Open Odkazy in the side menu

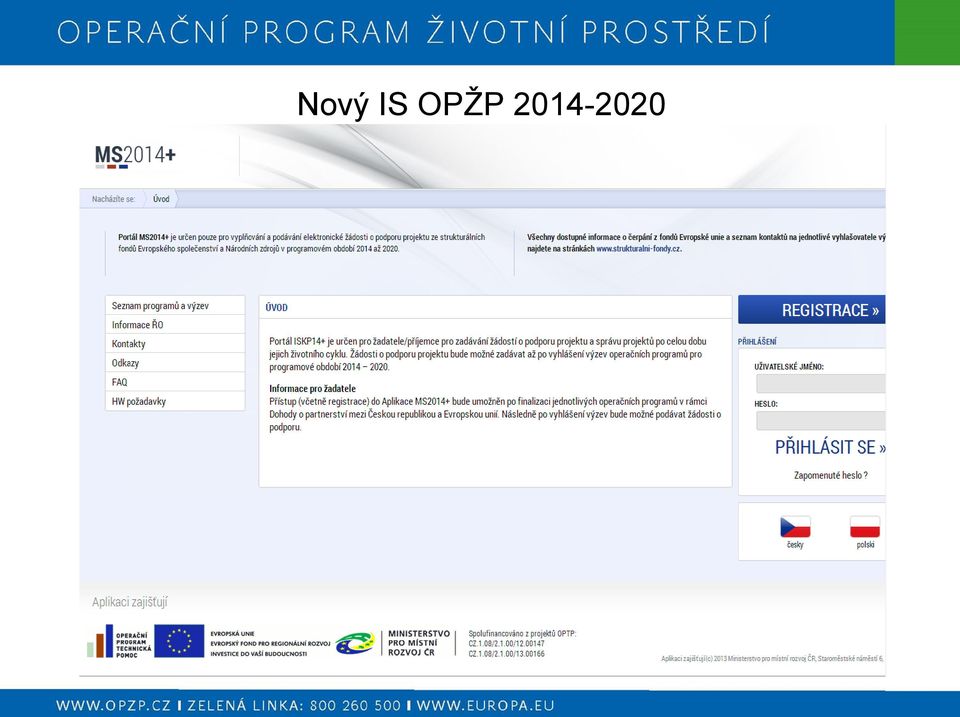[175, 362]
